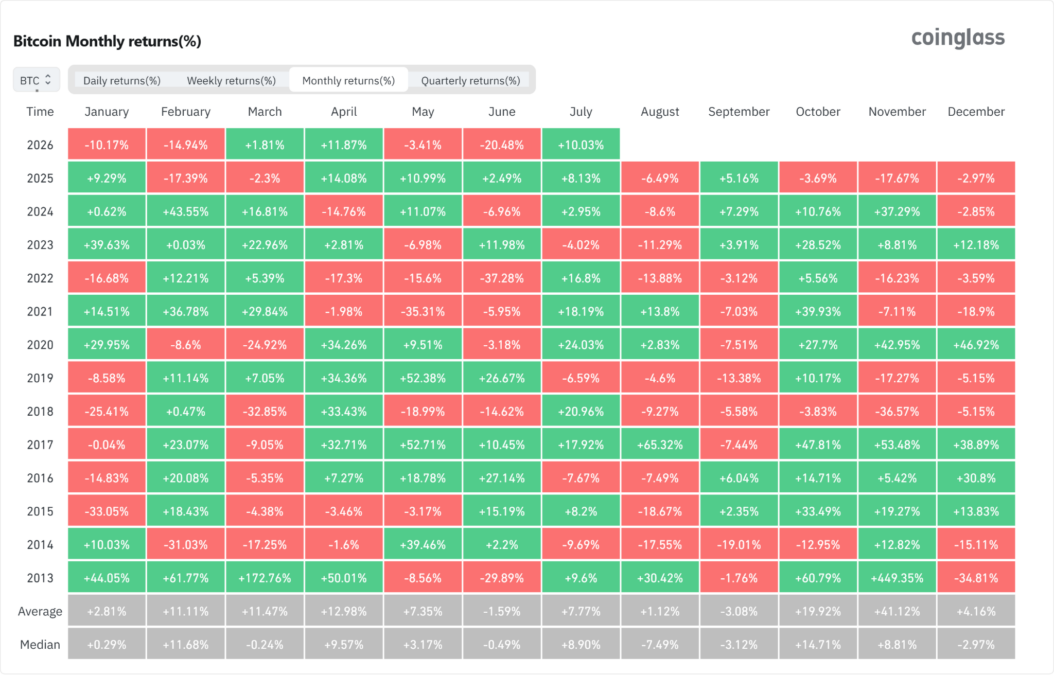Click the Average row label

40,611
